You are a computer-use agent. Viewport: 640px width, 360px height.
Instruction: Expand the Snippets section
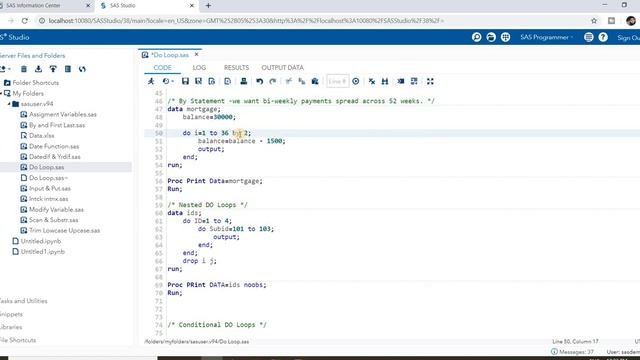pos(11,314)
